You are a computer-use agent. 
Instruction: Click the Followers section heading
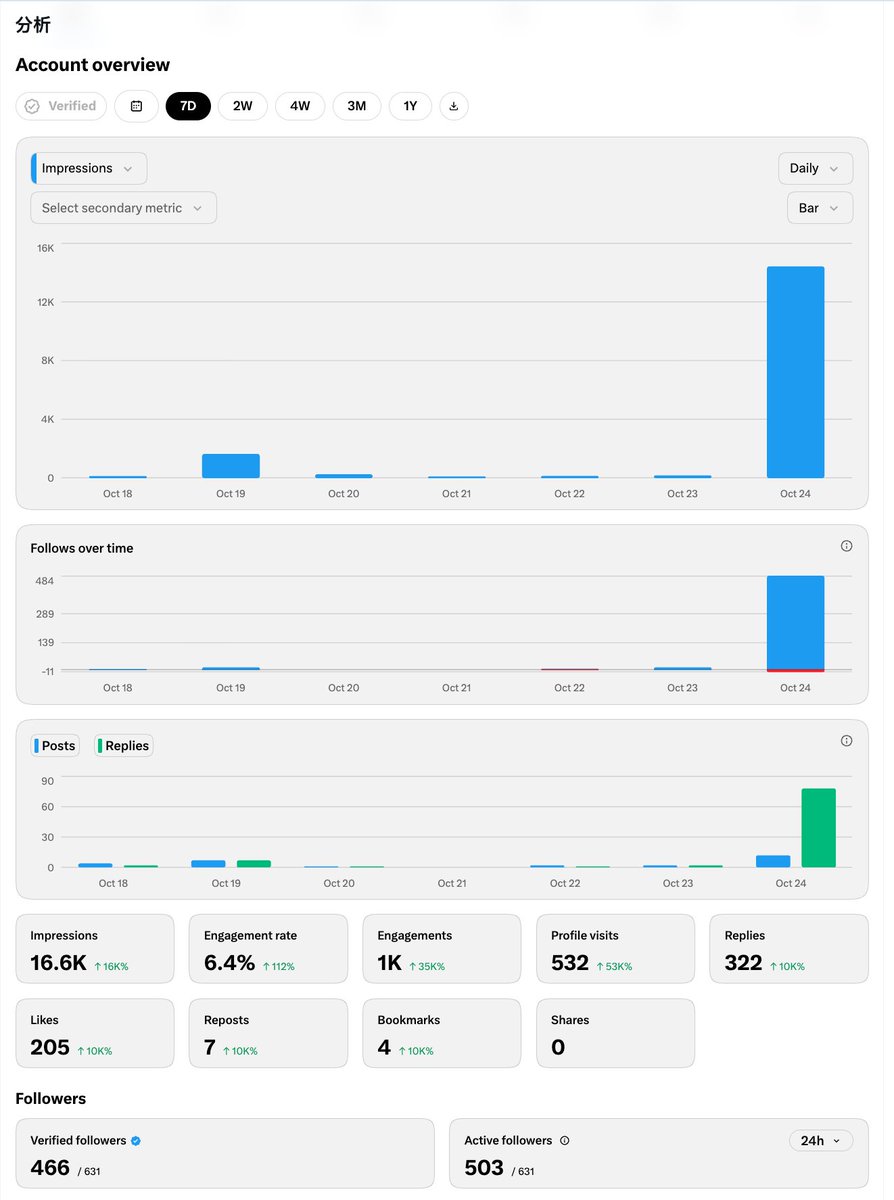tap(51, 1098)
